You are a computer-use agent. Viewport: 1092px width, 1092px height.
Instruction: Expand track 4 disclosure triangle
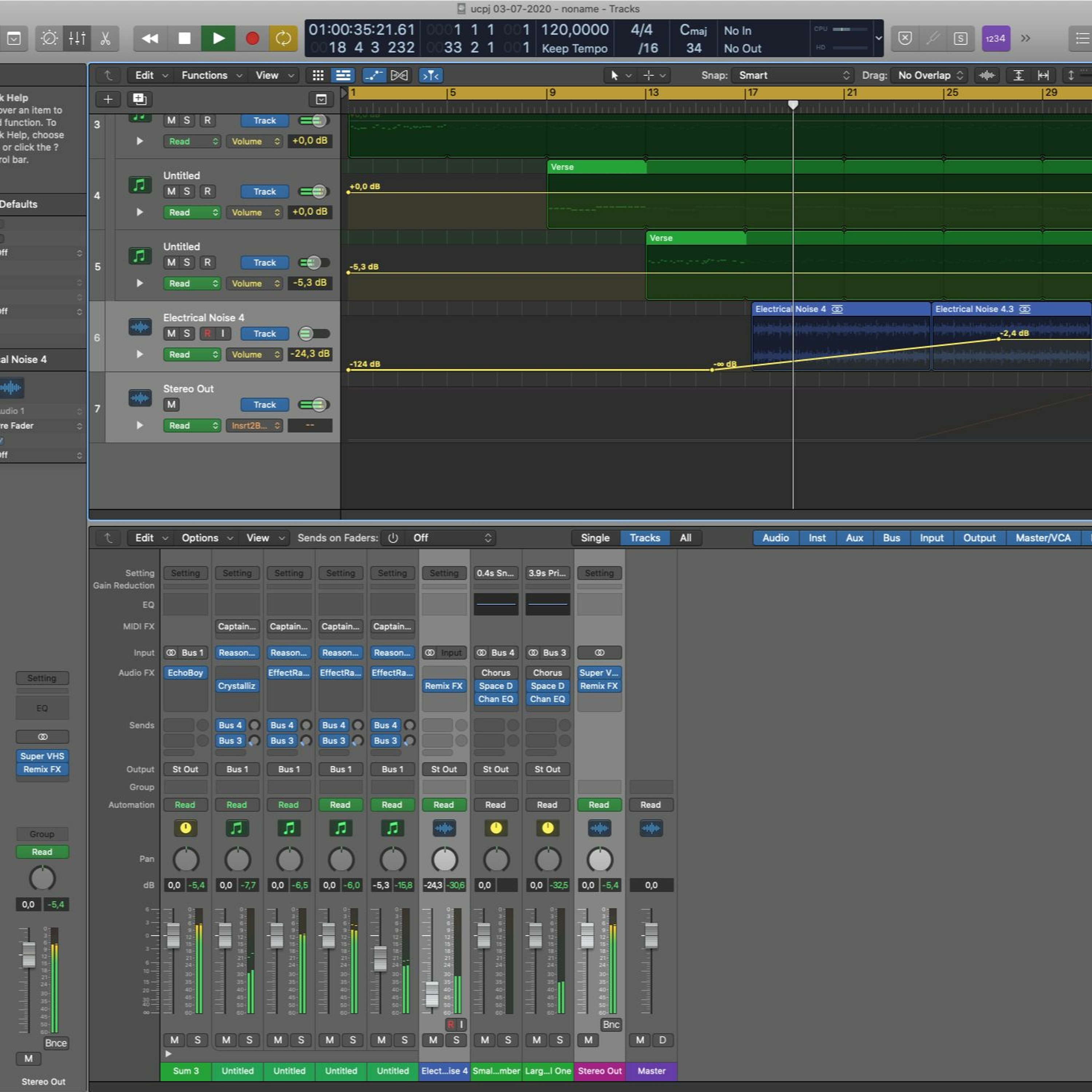(140, 212)
